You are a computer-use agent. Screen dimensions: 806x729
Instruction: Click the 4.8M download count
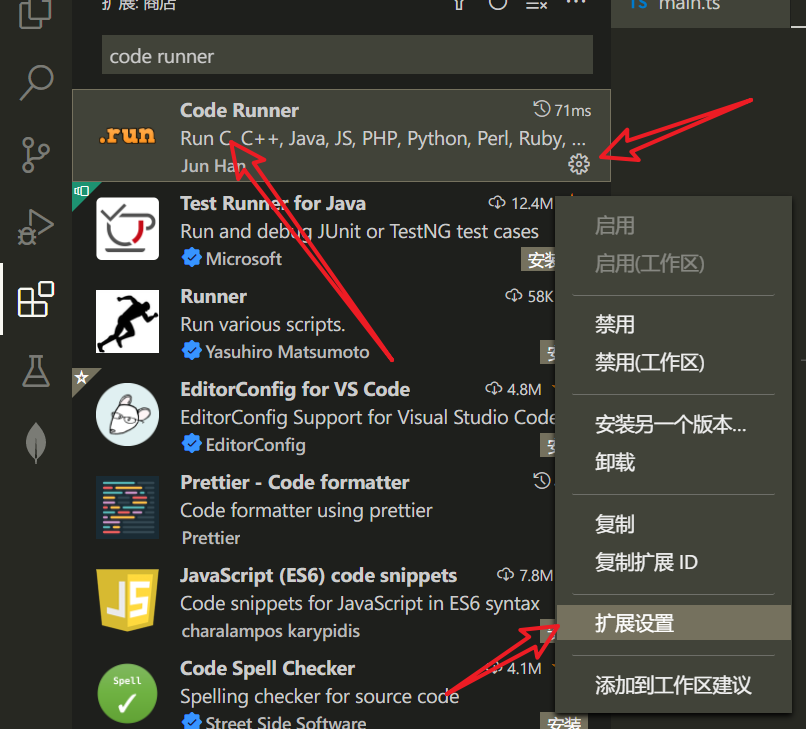pos(524,389)
